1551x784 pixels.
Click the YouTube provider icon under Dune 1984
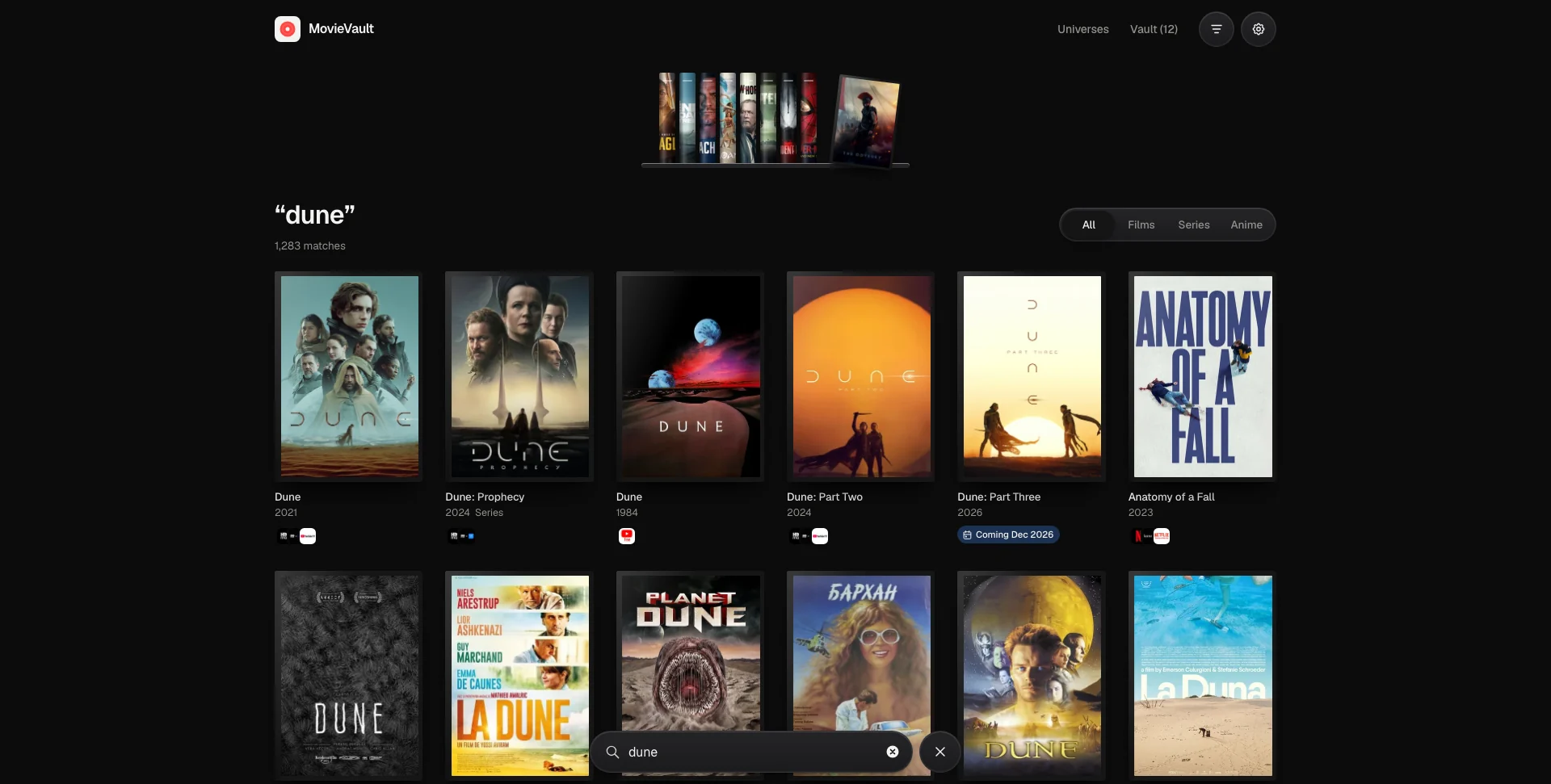click(627, 536)
